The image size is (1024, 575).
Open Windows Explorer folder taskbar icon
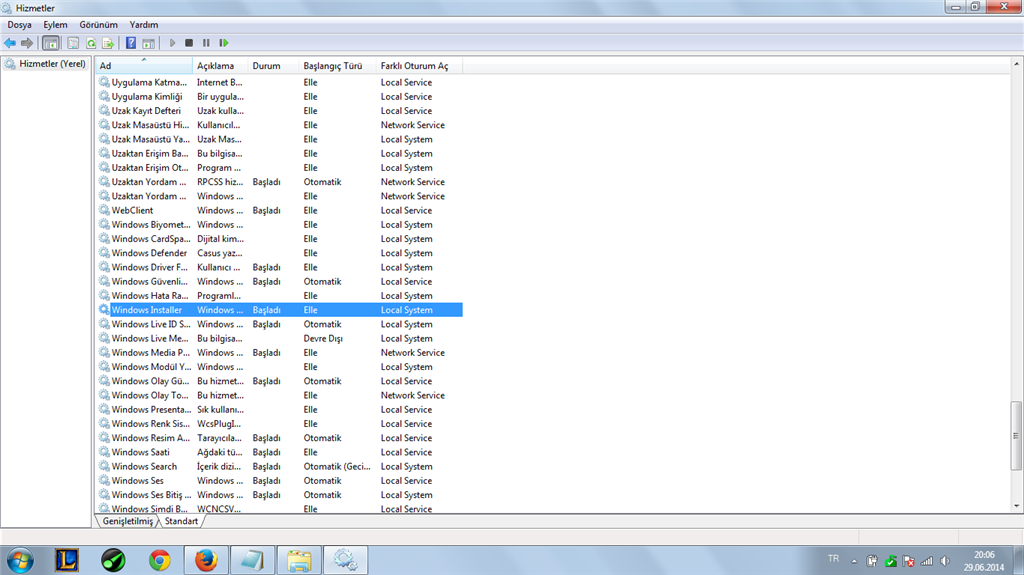(299, 560)
